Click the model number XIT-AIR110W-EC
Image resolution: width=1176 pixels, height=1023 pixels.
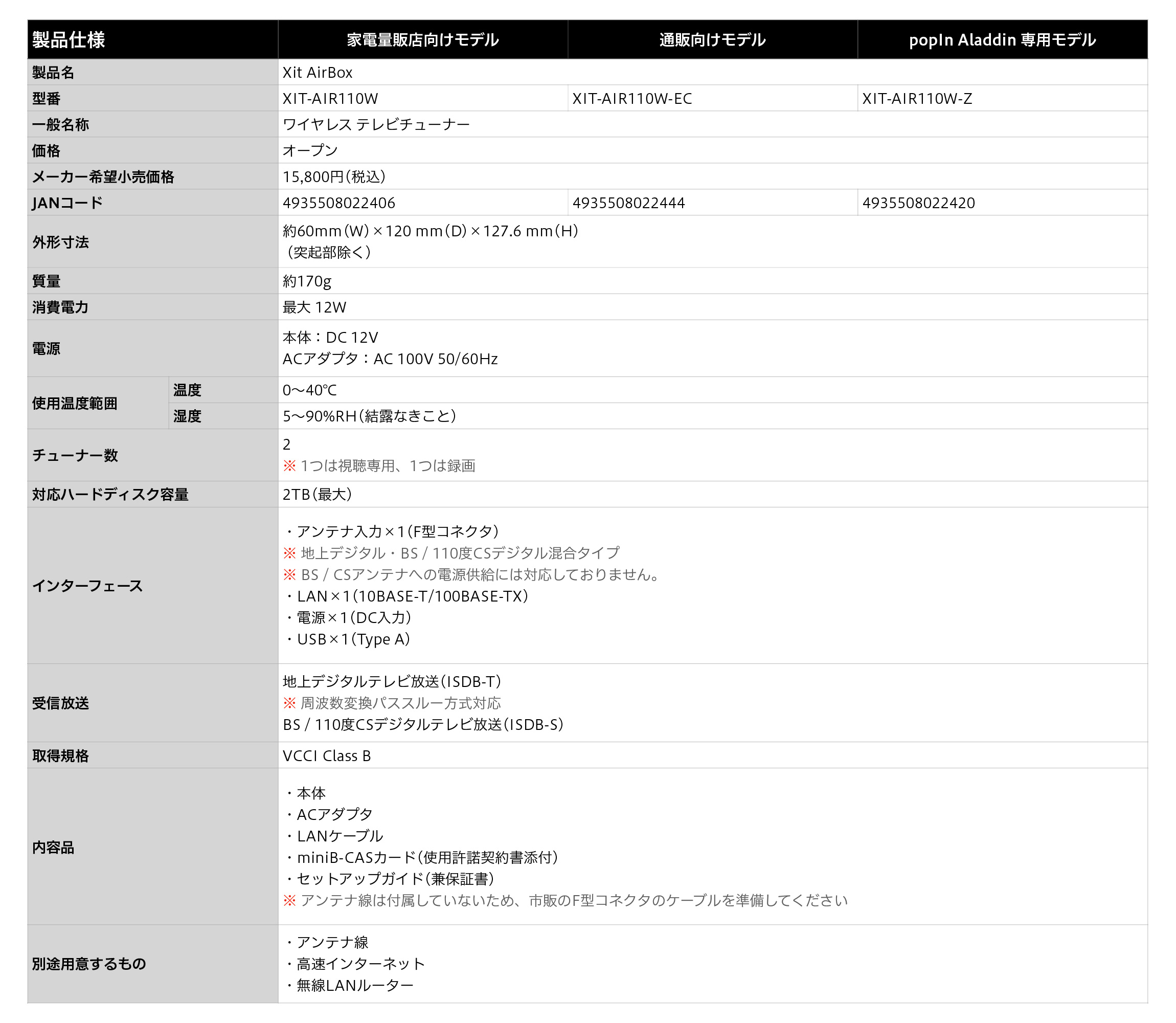(x=632, y=99)
